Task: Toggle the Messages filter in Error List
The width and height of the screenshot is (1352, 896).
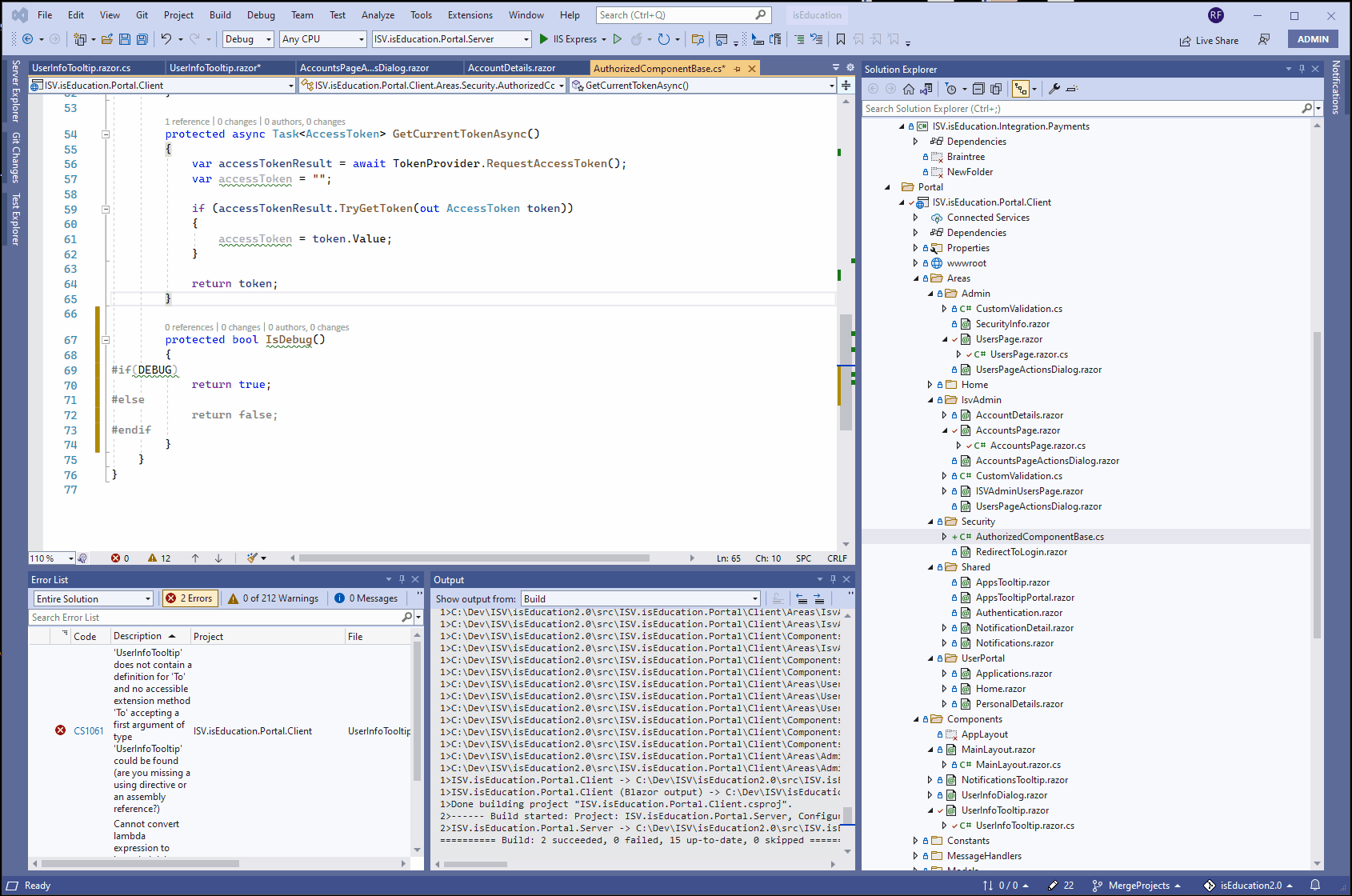Action: 366,598
